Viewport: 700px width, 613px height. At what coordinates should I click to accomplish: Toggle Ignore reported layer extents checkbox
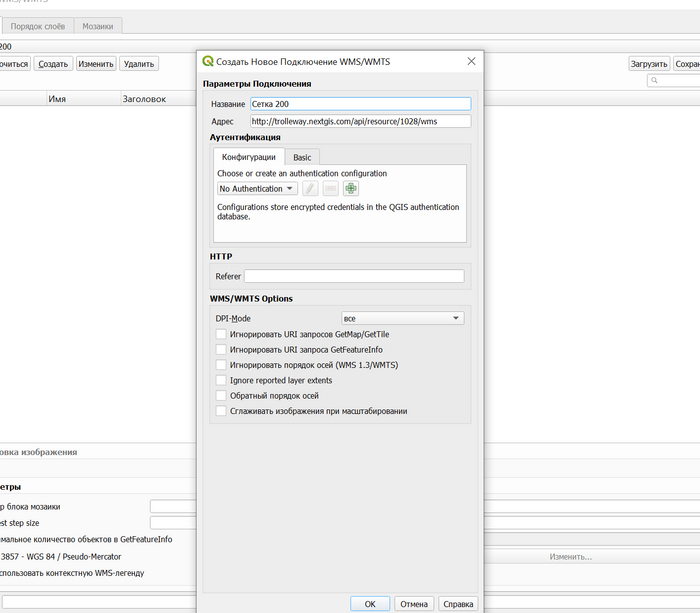(221, 381)
